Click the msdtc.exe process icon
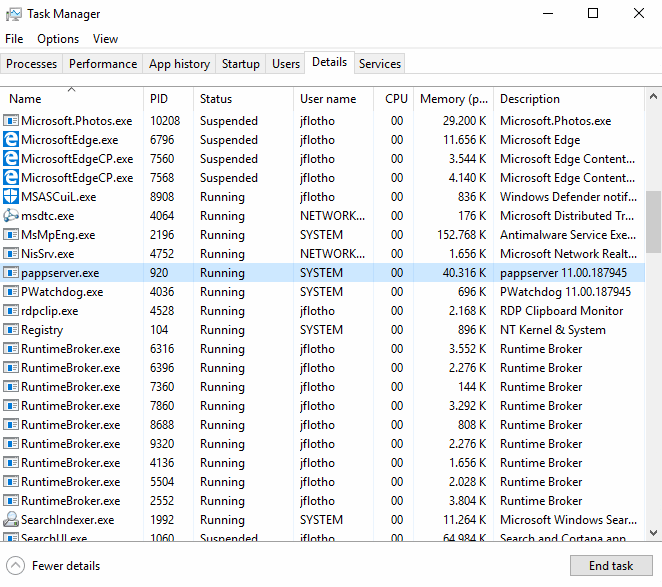662x587 pixels. click(x=11, y=216)
